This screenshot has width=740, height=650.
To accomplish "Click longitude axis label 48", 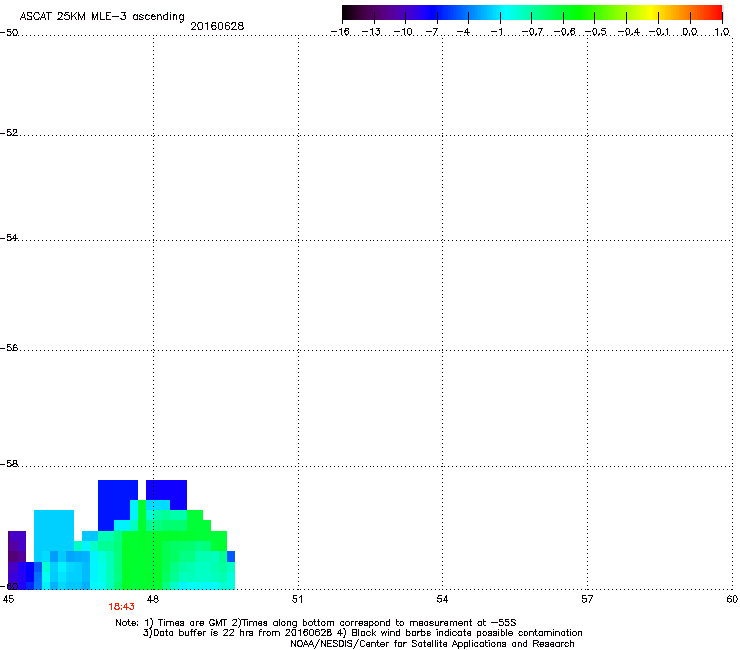I will pyautogui.click(x=152, y=599).
